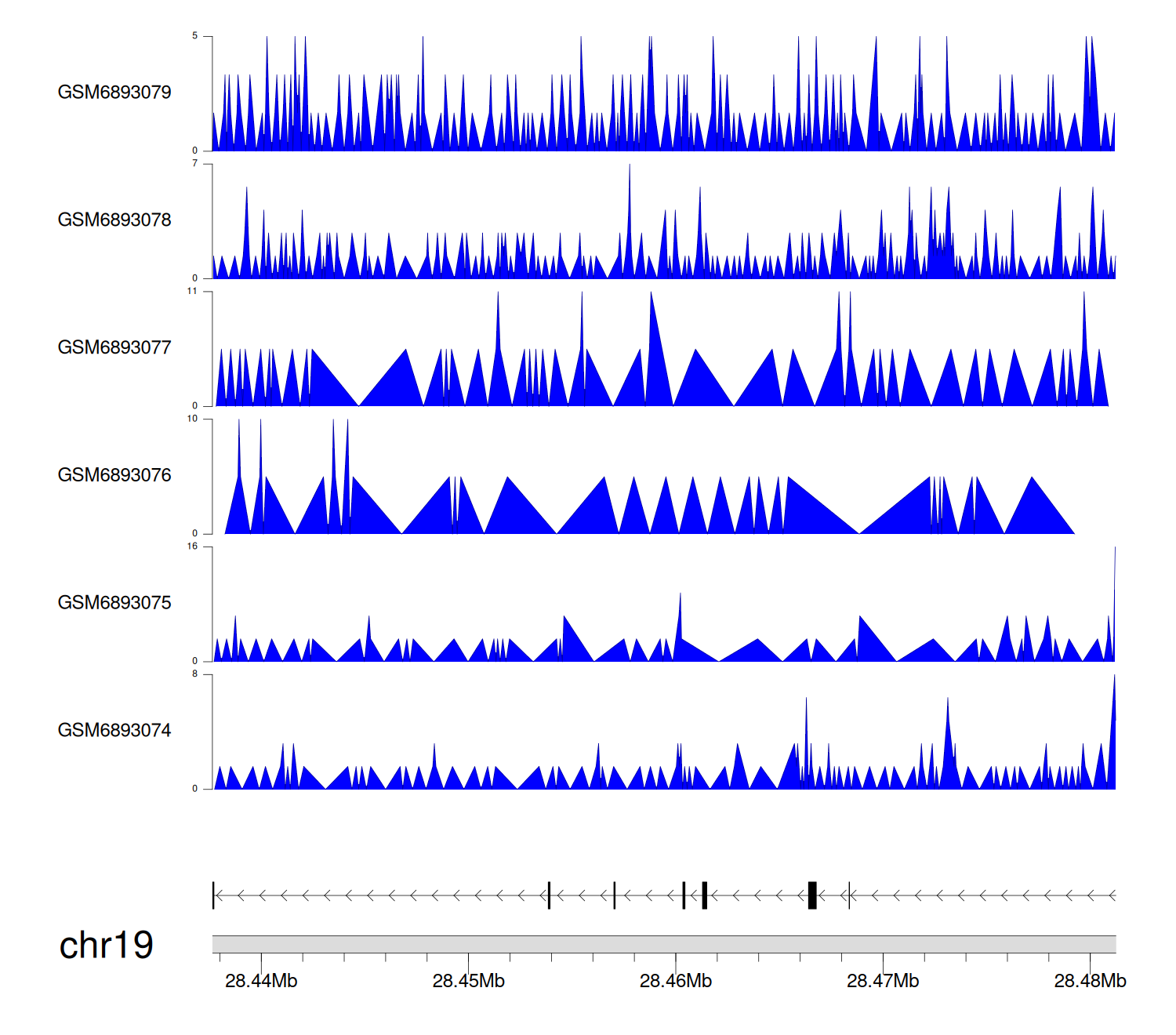Jump to the 28.46Mb axis label
Screen dimensions: 1176x1035
tap(676, 981)
